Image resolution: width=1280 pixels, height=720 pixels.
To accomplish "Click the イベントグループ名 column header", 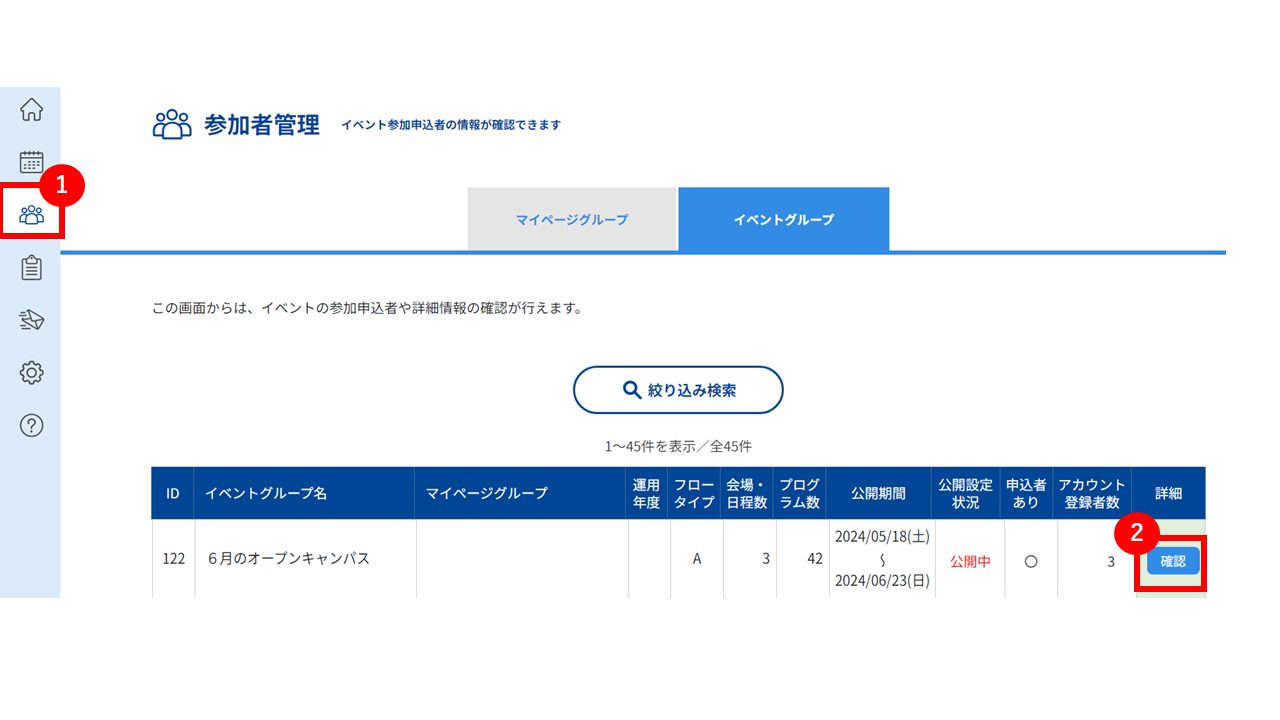I will 304,493.
